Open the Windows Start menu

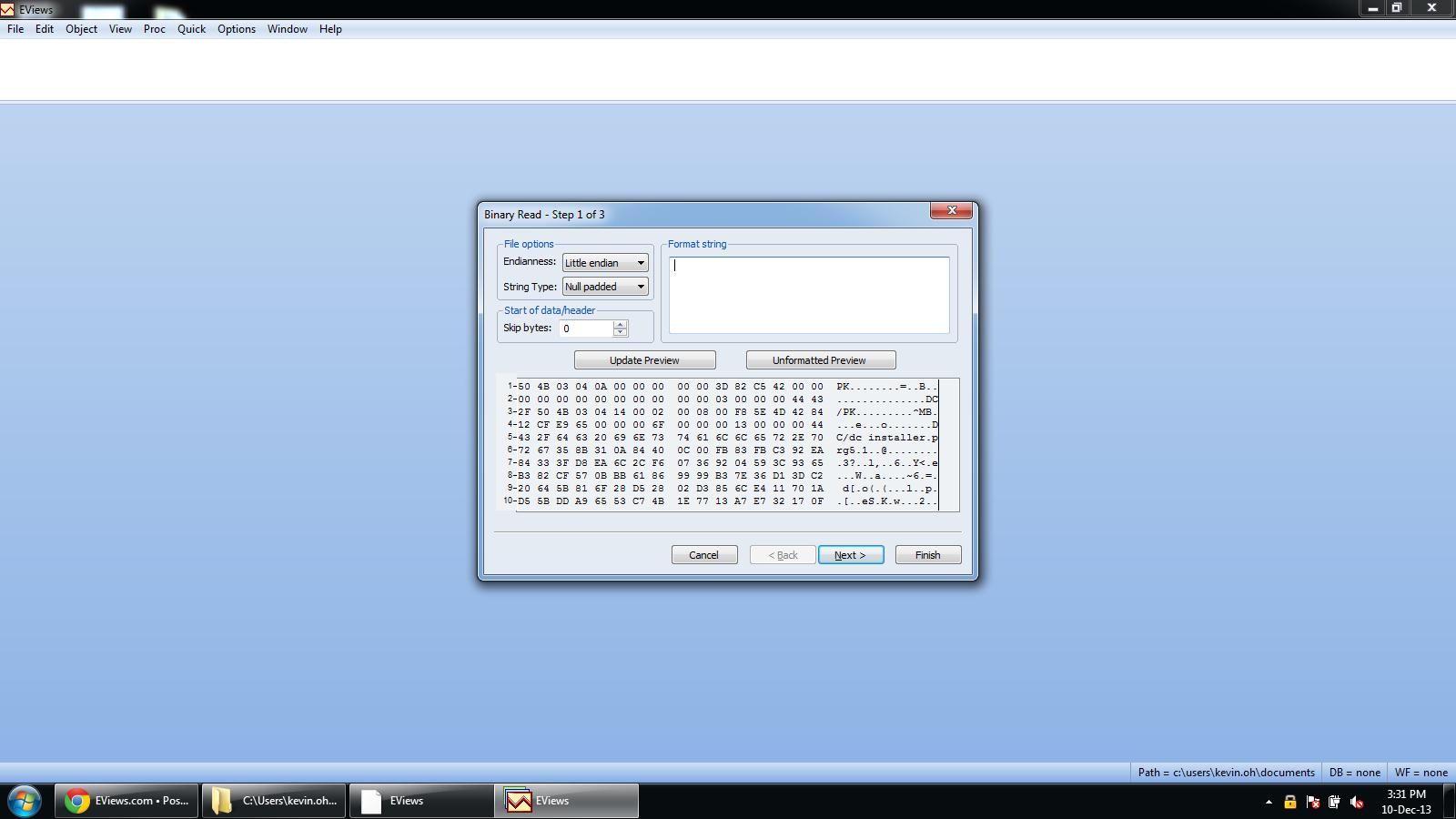coord(25,802)
